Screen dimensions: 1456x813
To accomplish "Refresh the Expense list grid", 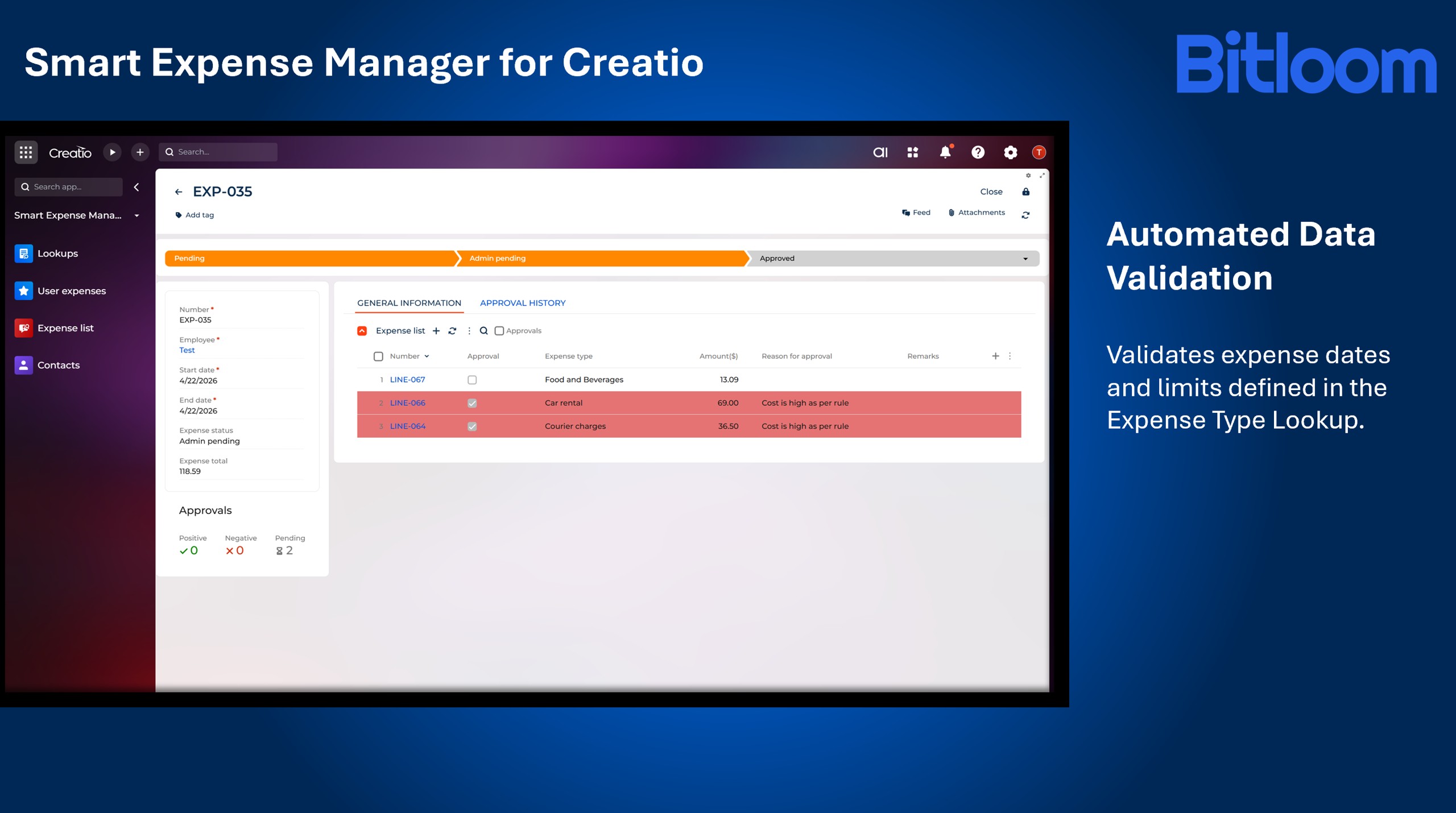I will [452, 331].
